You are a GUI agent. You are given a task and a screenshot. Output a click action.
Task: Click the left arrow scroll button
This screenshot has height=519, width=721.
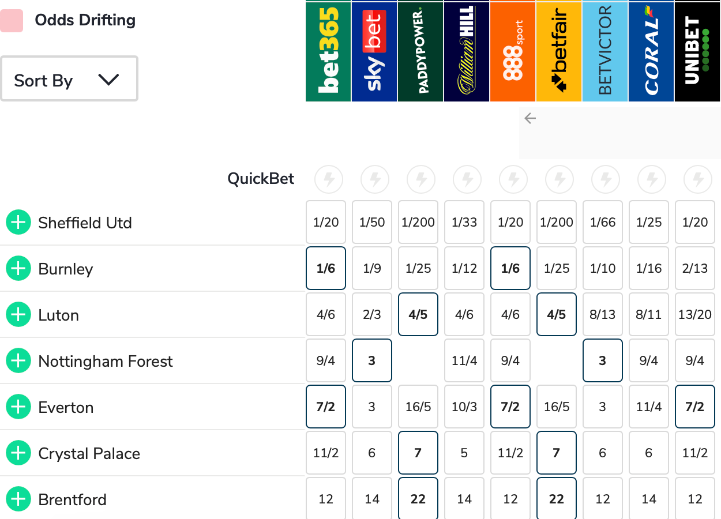point(530,118)
